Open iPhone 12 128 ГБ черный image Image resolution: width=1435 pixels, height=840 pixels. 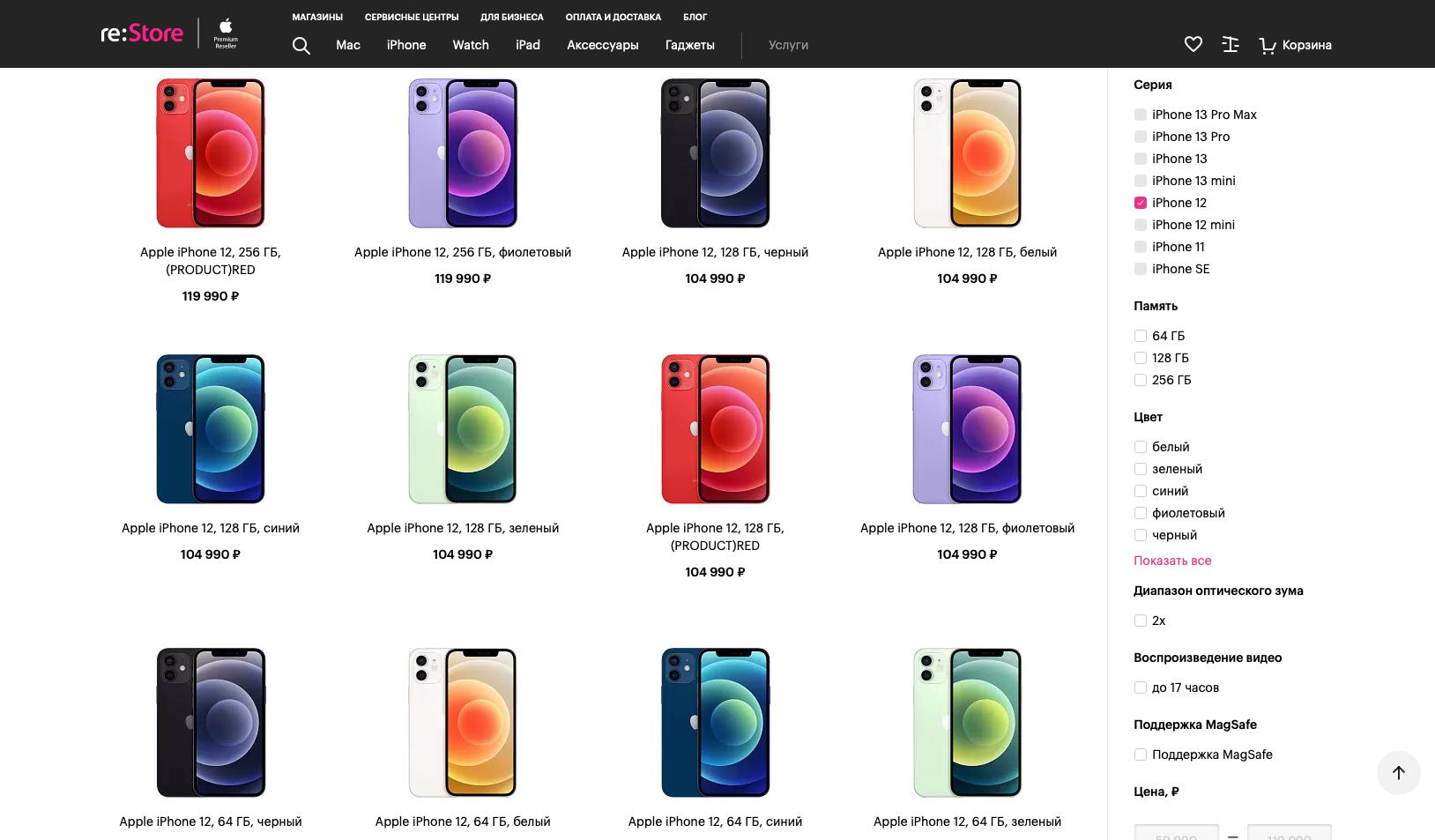point(715,153)
